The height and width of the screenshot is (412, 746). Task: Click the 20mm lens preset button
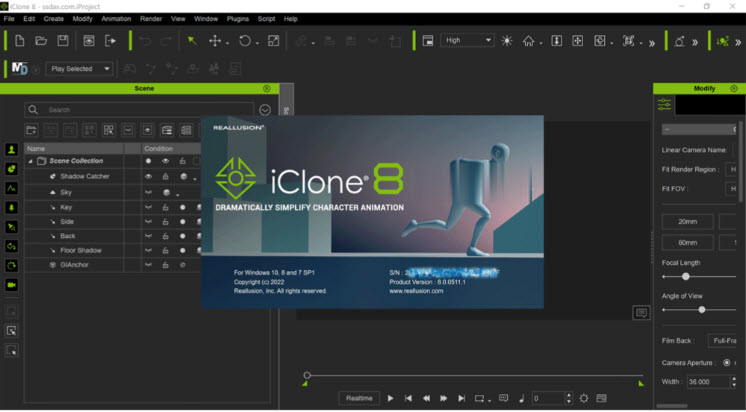click(687, 222)
